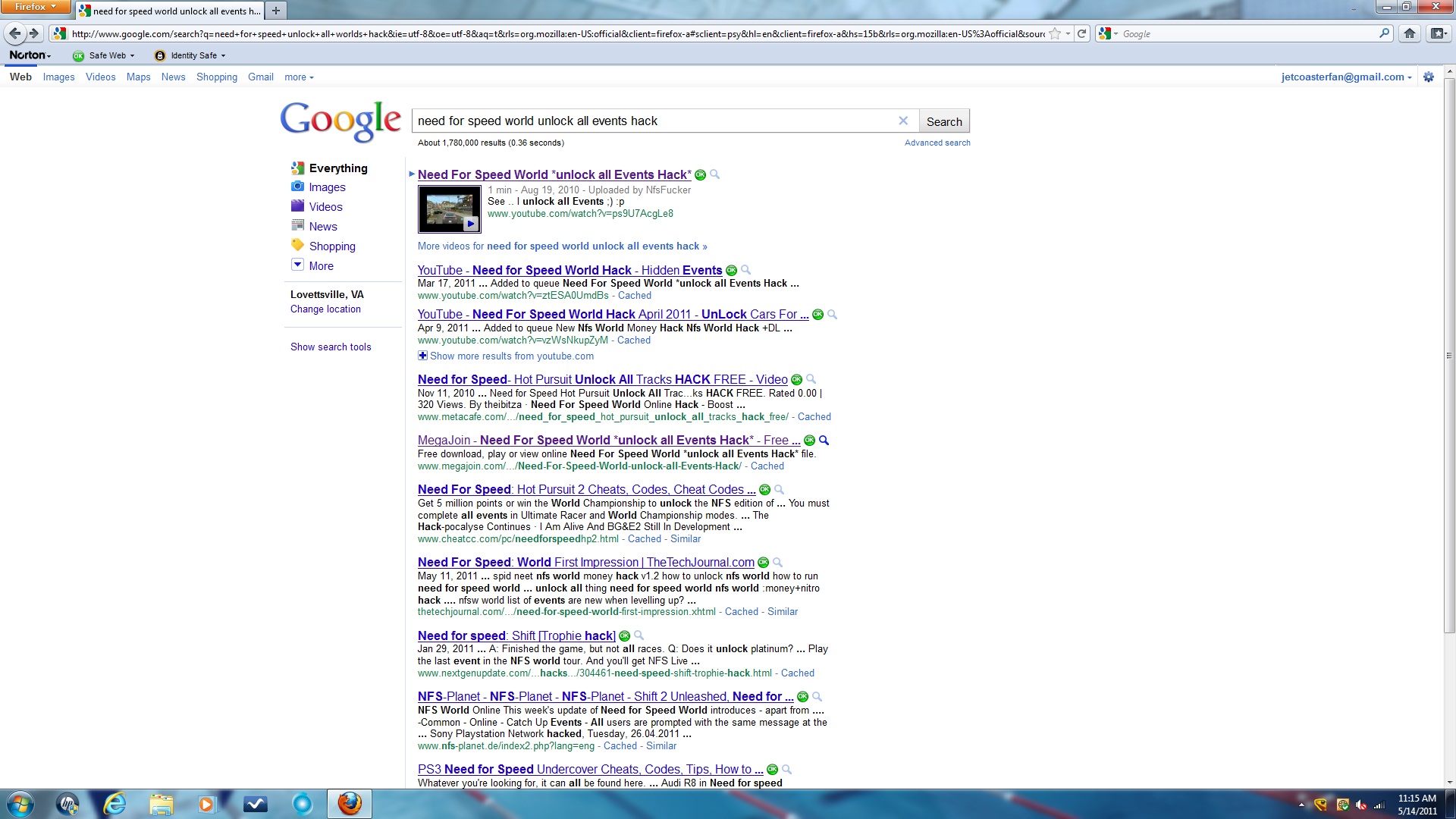Expand the More search filter list
The width and height of the screenshot is (1456, 819).
pyautogui.click(x=312, y=266)
